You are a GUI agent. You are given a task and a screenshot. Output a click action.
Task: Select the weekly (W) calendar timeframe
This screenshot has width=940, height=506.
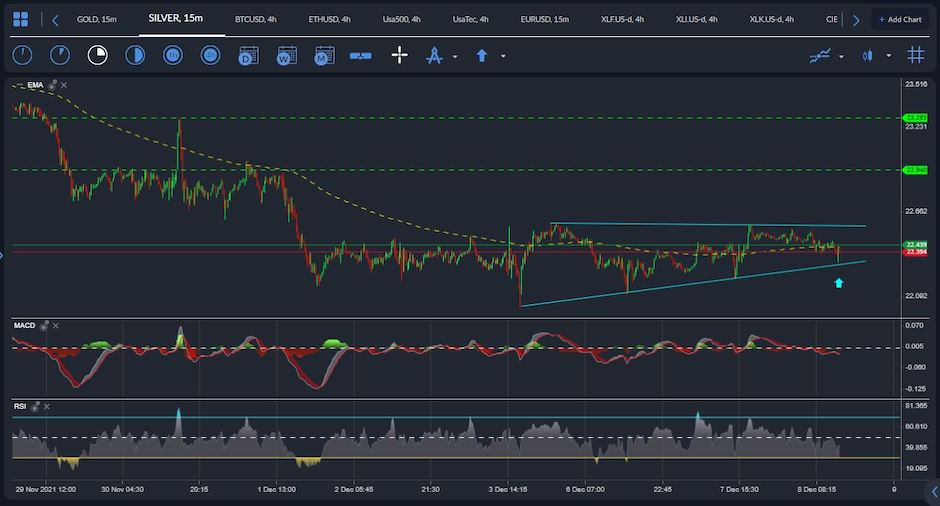click(286, 55)
